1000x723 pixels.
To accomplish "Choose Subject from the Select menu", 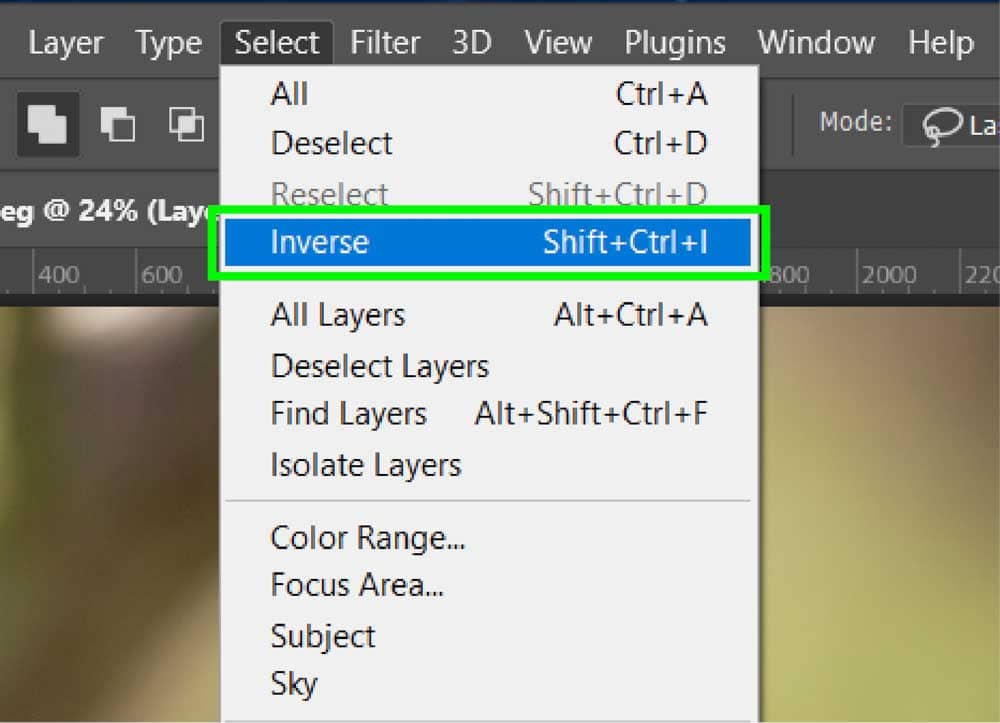I will [x=322, y=636].
